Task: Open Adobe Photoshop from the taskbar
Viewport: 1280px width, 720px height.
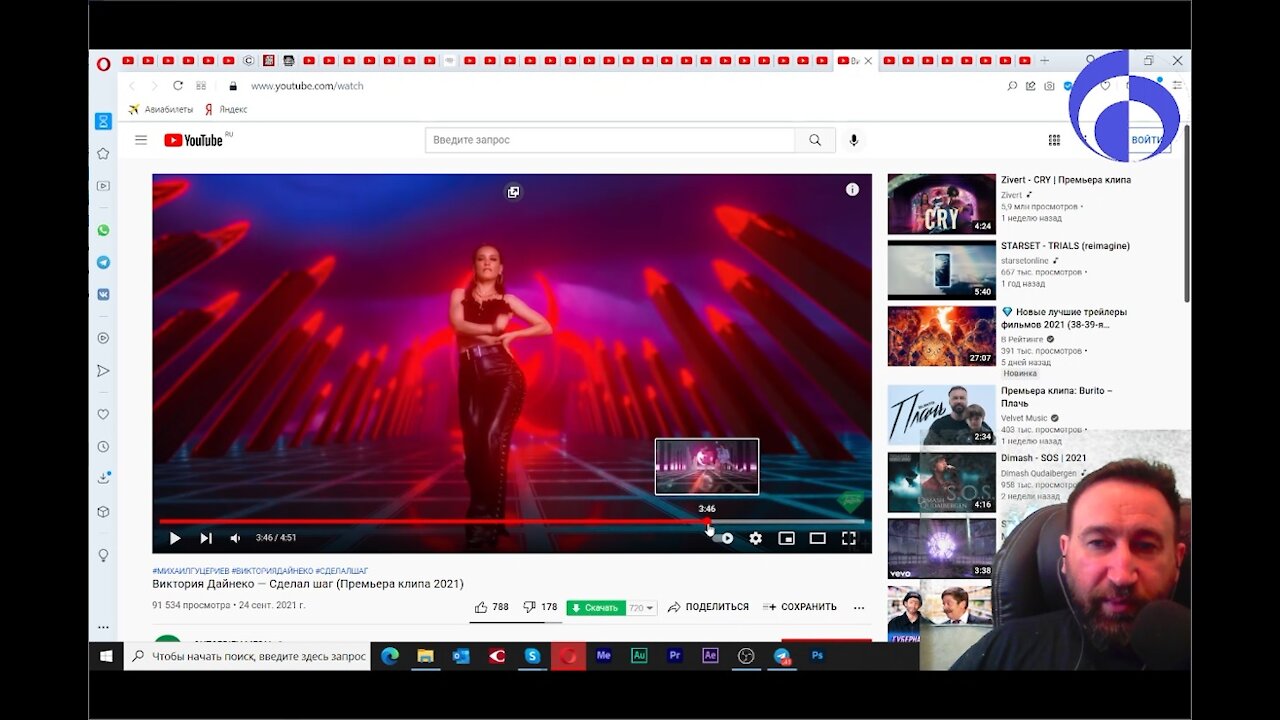Action: click(x=817, y=656)
